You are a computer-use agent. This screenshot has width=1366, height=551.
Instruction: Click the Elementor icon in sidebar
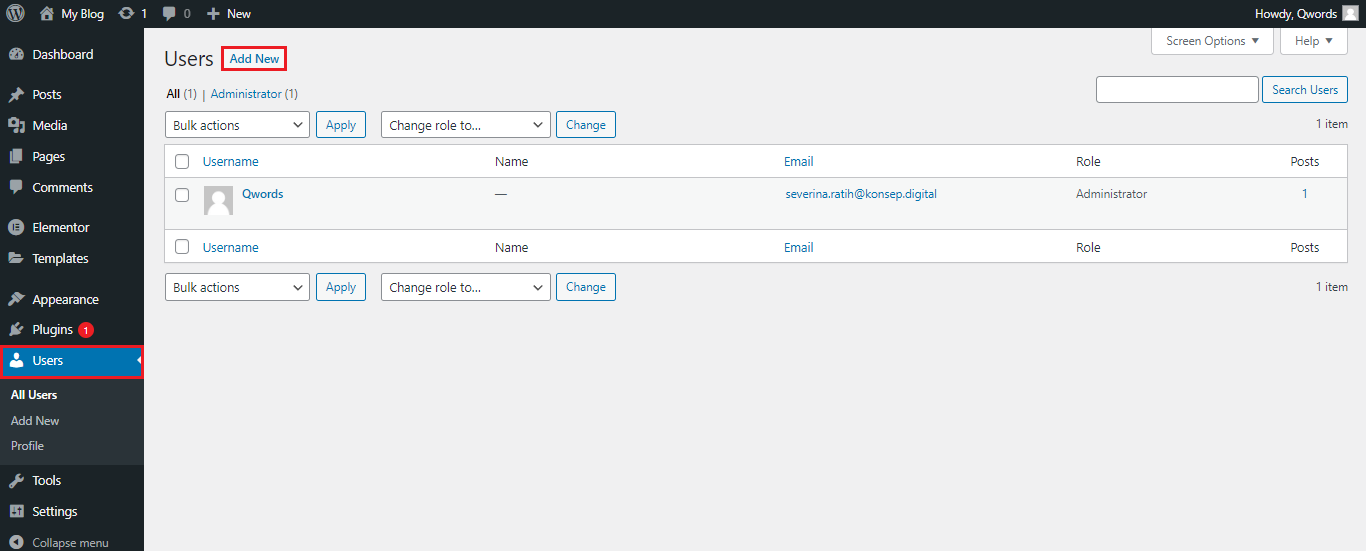[16, 228]
